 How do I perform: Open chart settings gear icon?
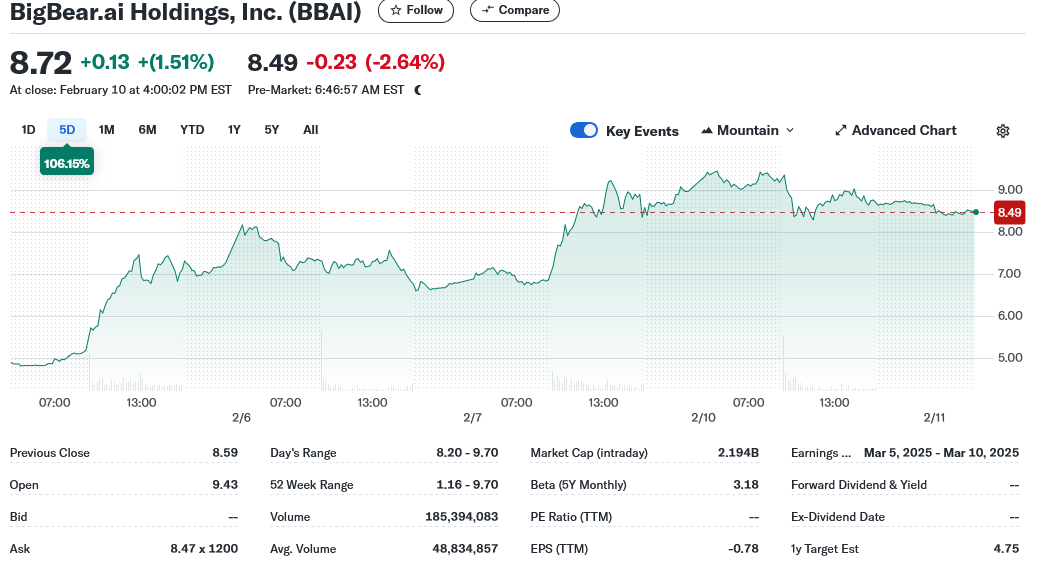click(1002, 131)
